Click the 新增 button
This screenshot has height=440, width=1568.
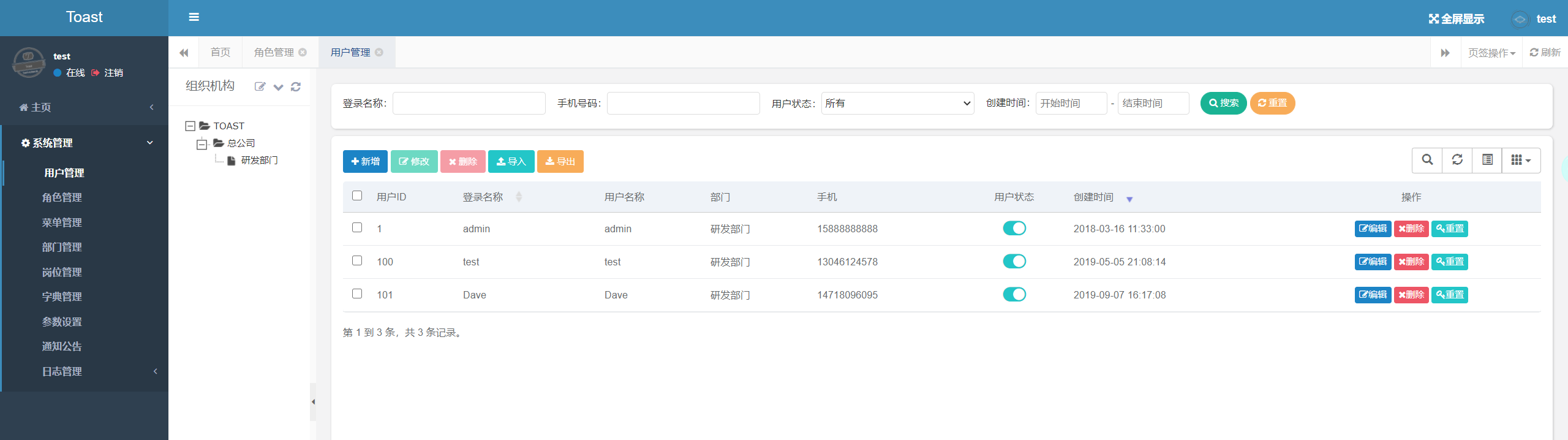tap(365, 162)
